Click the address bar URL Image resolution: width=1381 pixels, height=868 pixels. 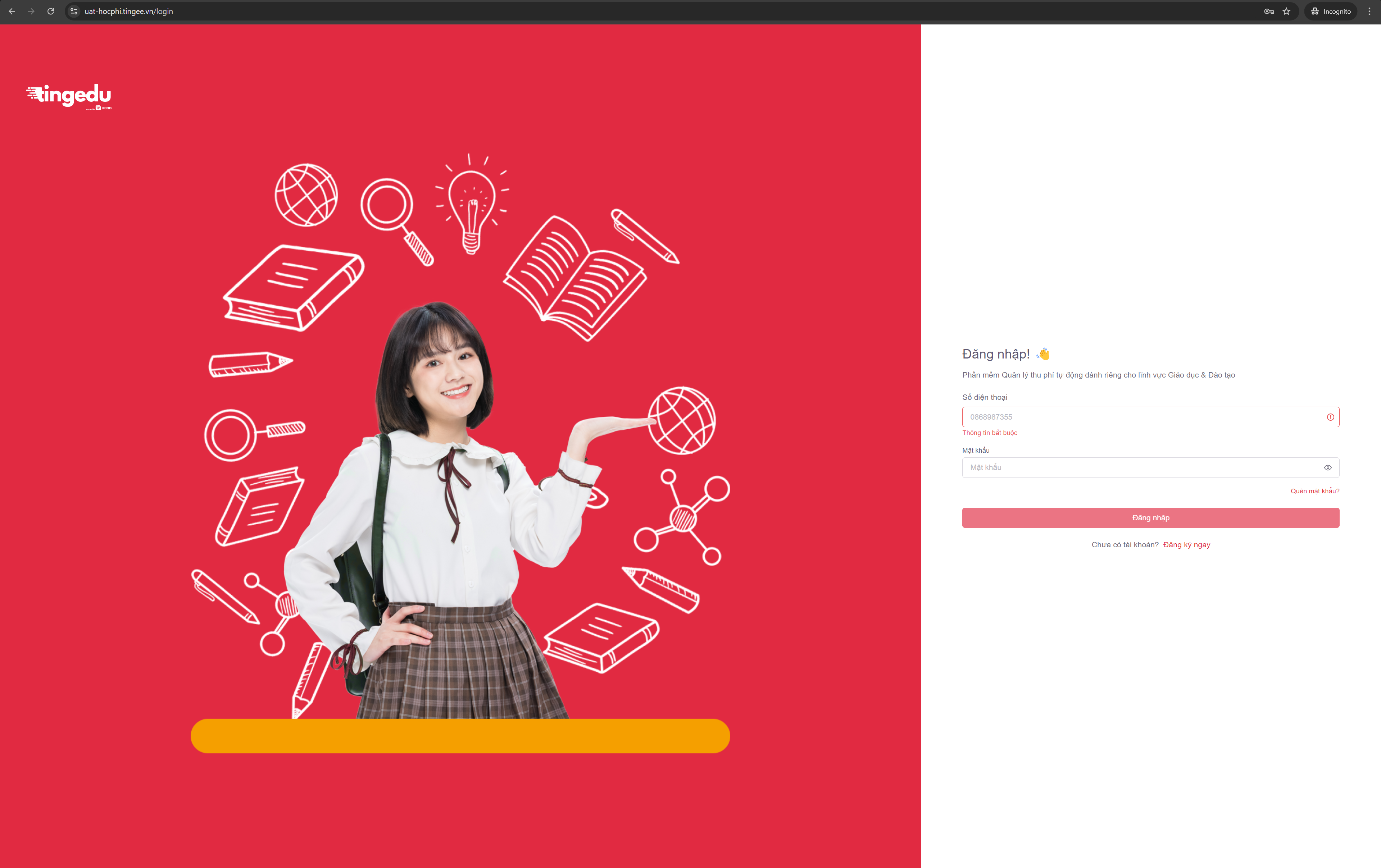tap(129, 12)
